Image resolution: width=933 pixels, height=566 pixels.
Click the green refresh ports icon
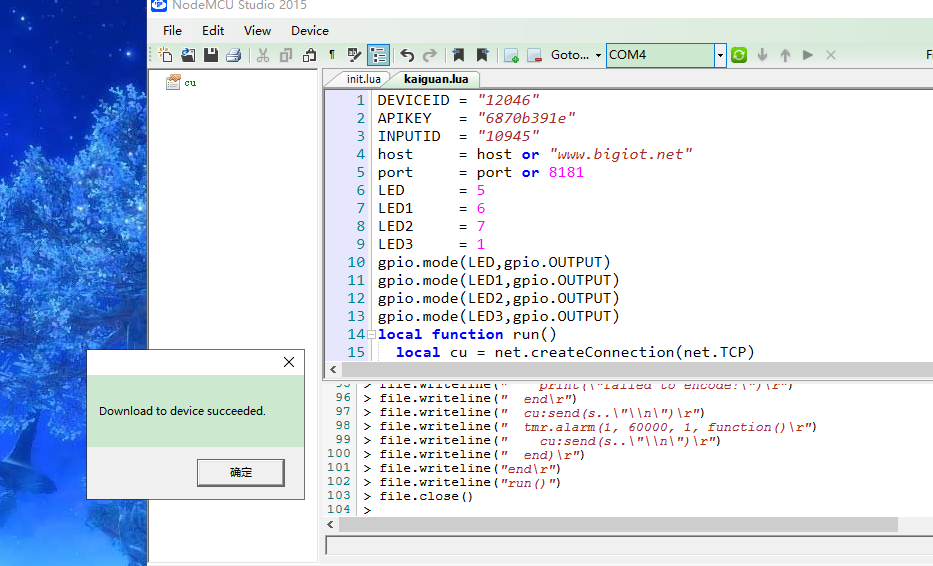[x=739, y=55]
